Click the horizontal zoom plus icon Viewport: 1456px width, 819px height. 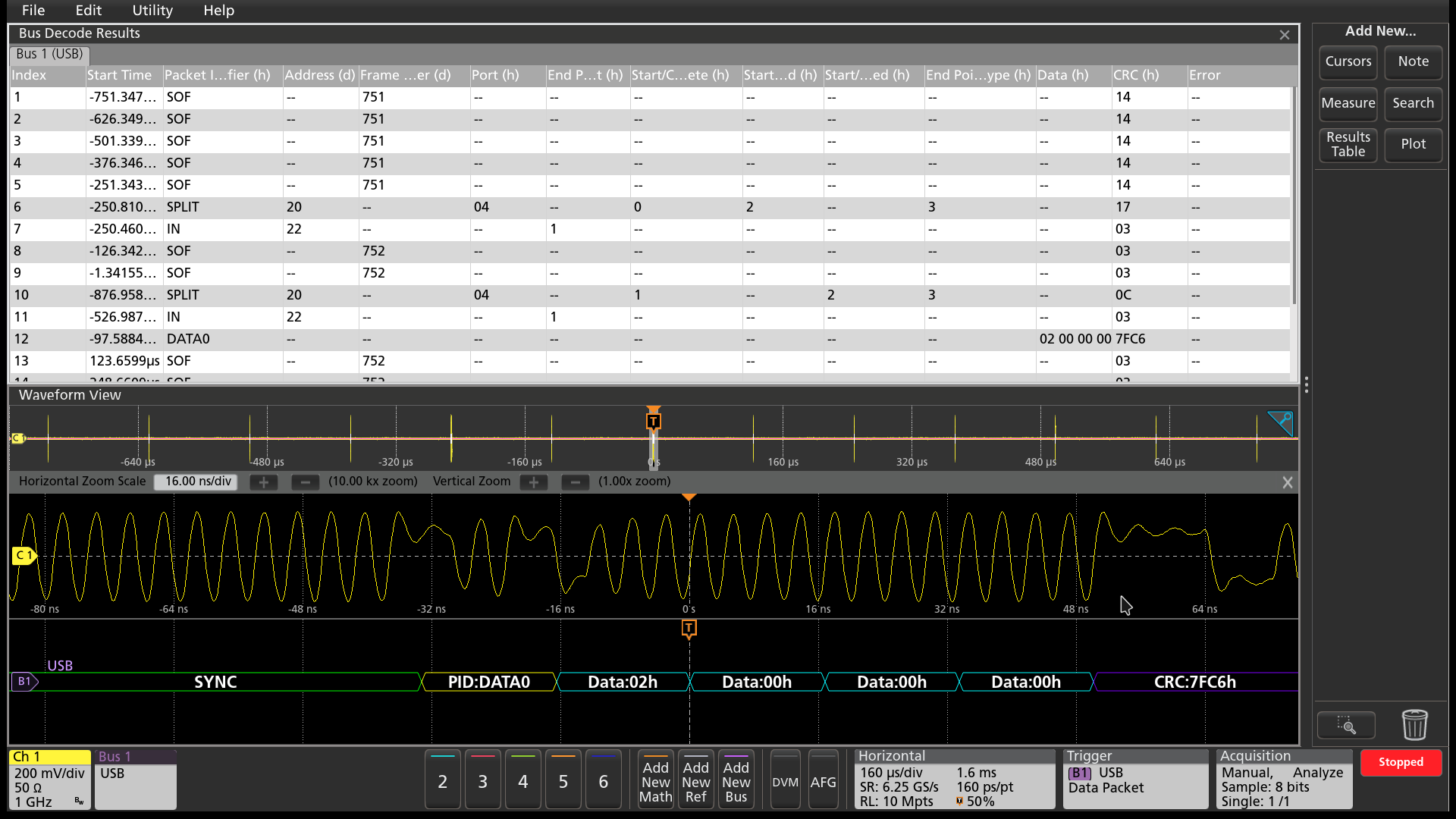263,482
